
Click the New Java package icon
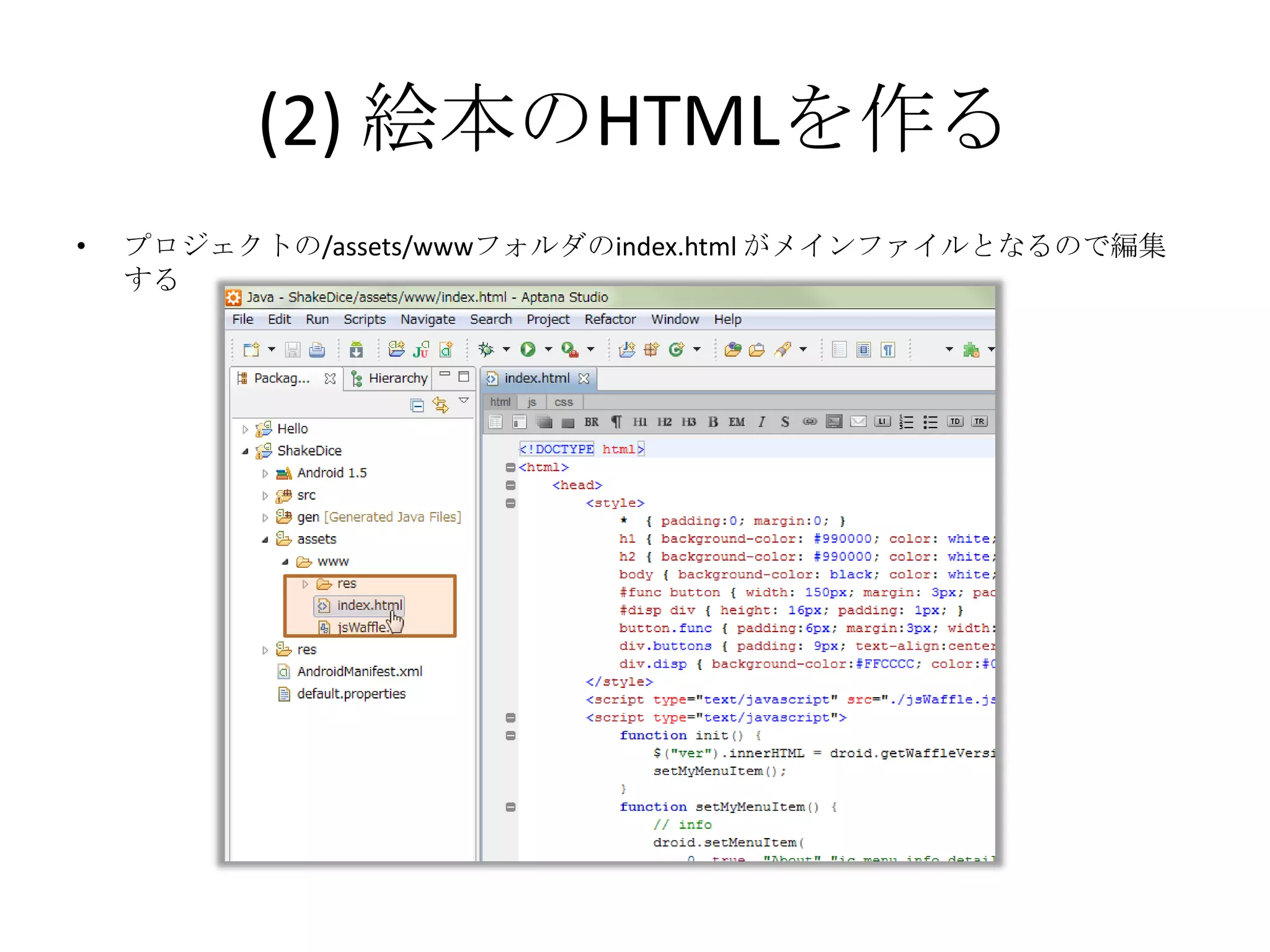(x=651, y=350)
